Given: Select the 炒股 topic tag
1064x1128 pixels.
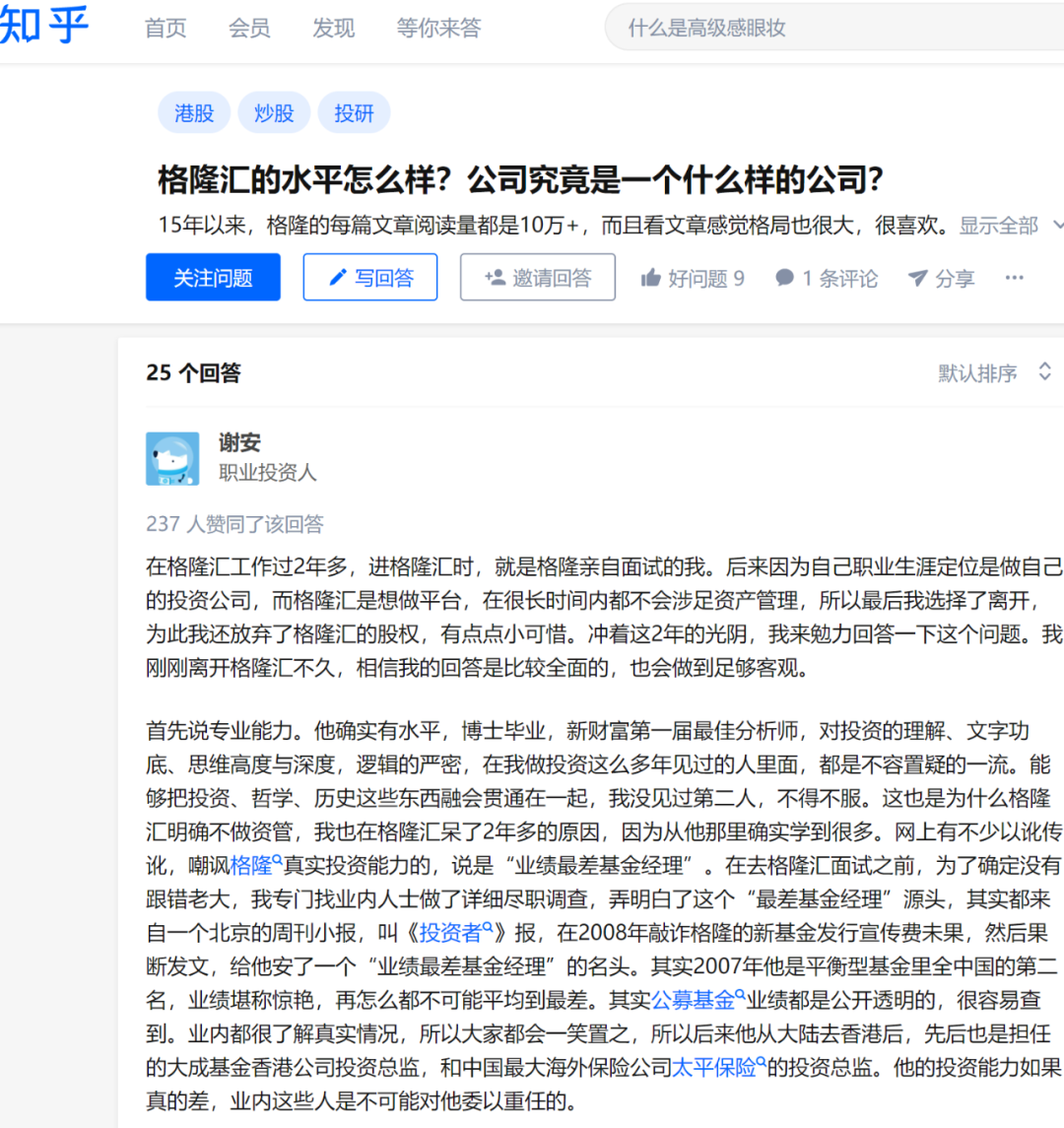Looking at the screenshot, I should (274, 113).
